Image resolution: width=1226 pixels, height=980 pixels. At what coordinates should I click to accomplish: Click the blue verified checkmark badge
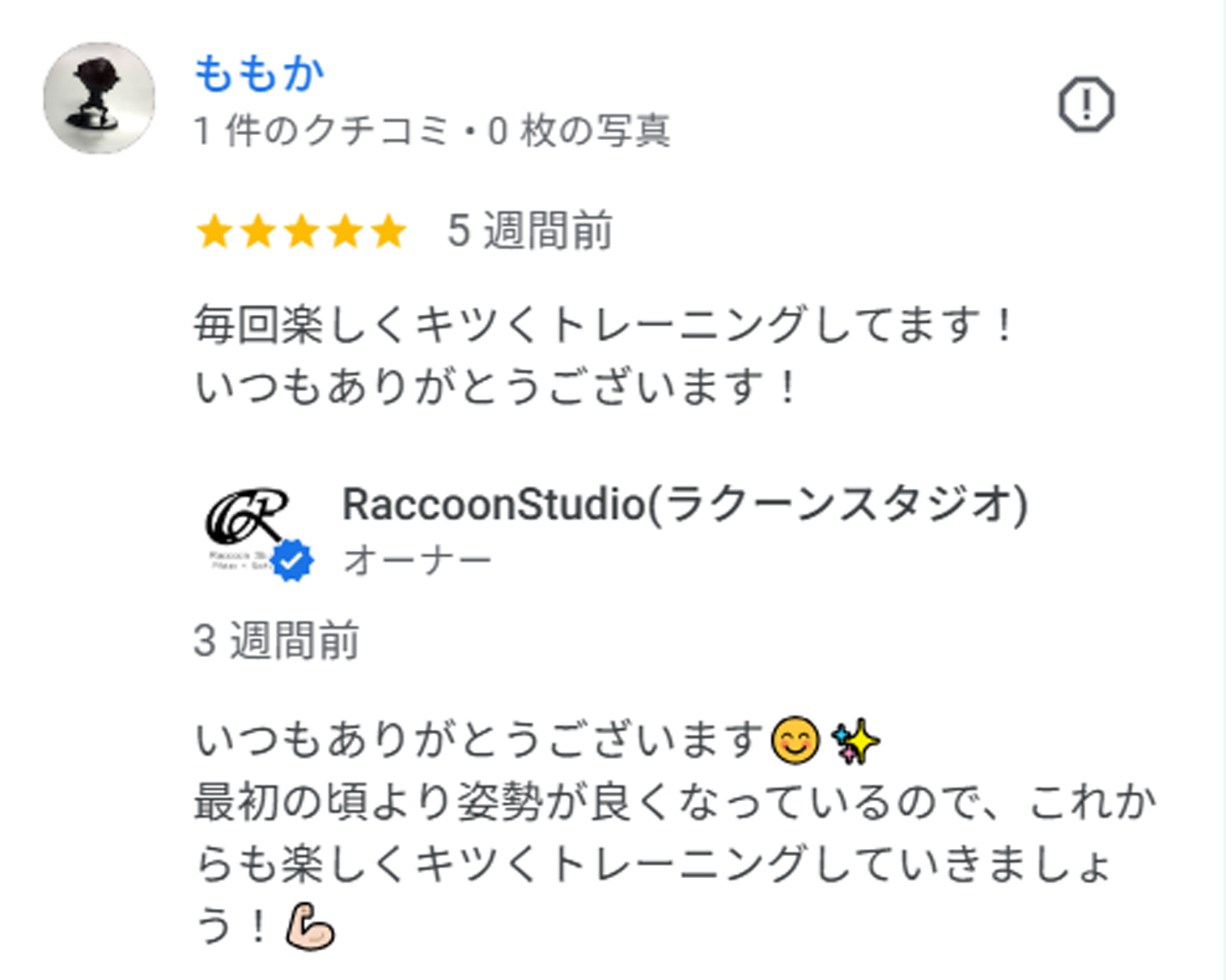pyautogui.click(x=292, y=560)
